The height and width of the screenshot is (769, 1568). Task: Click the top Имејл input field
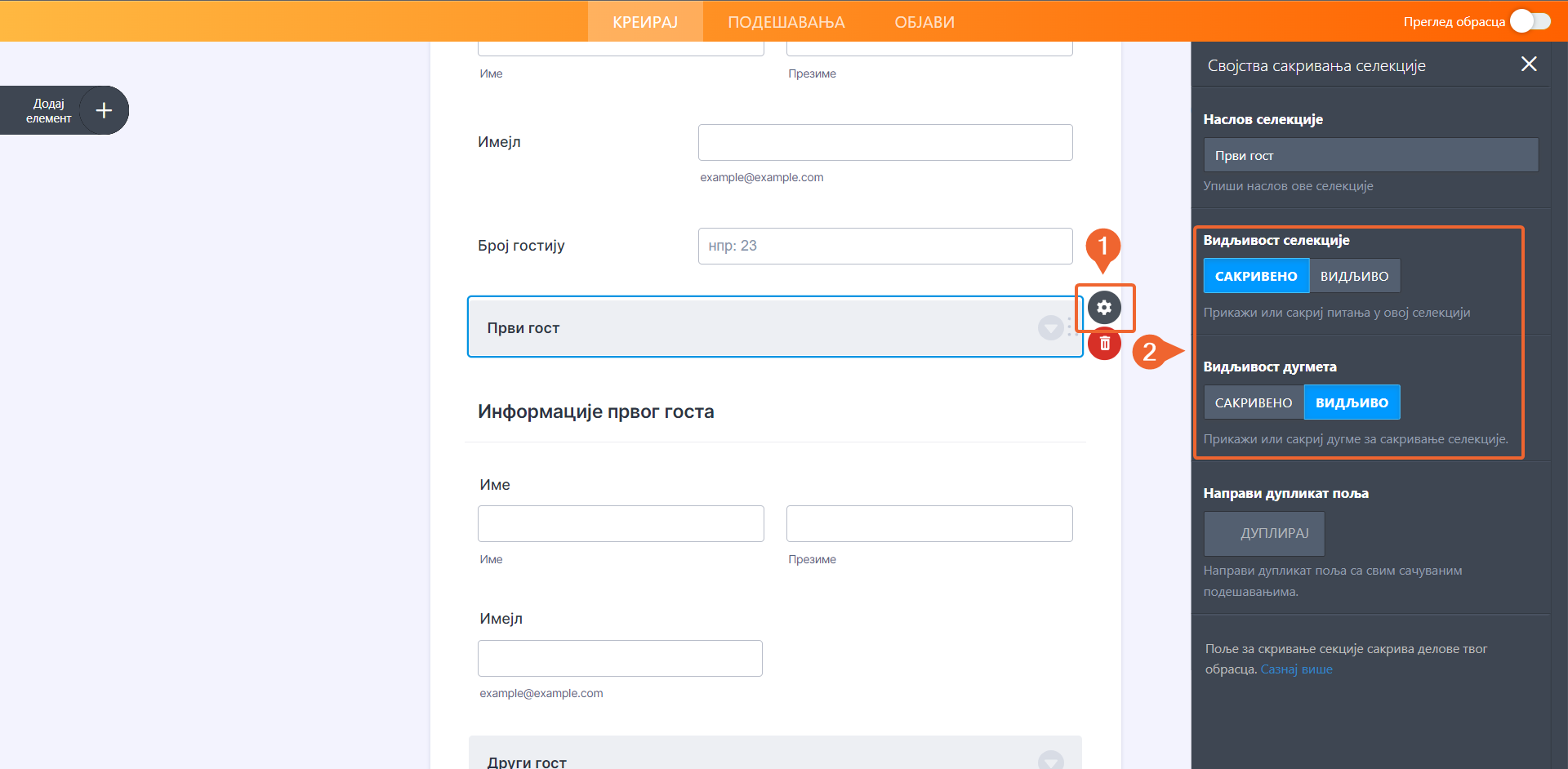pos(885,143)
